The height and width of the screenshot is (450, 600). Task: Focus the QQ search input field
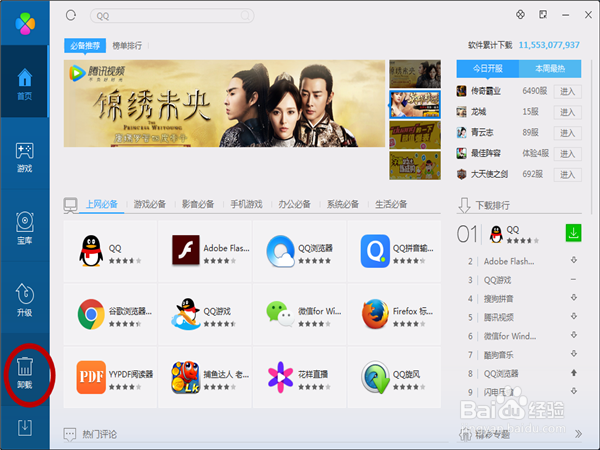point(172,16)
